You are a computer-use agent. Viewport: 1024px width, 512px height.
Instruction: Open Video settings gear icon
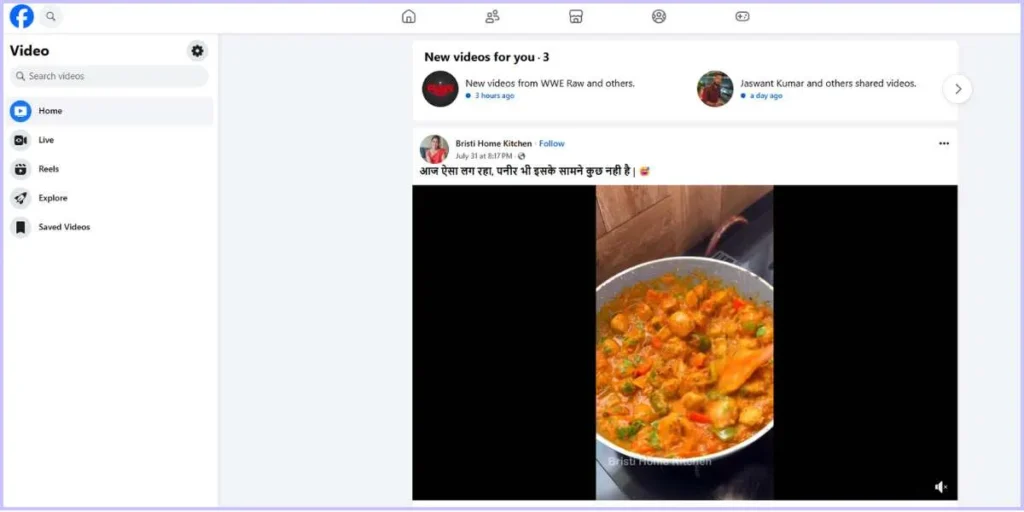coord(197,51)
